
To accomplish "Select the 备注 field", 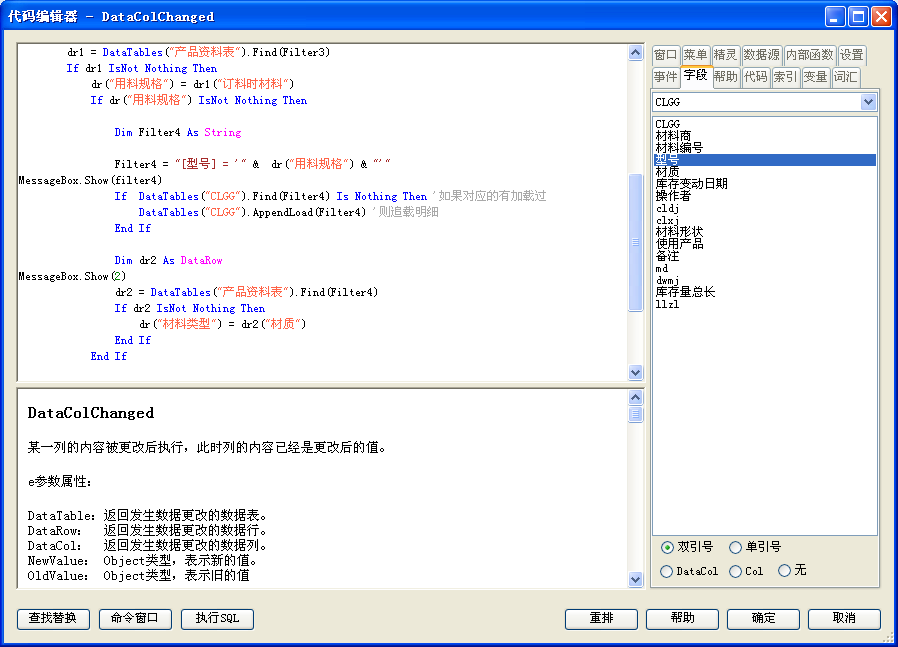I will [765, 256].
